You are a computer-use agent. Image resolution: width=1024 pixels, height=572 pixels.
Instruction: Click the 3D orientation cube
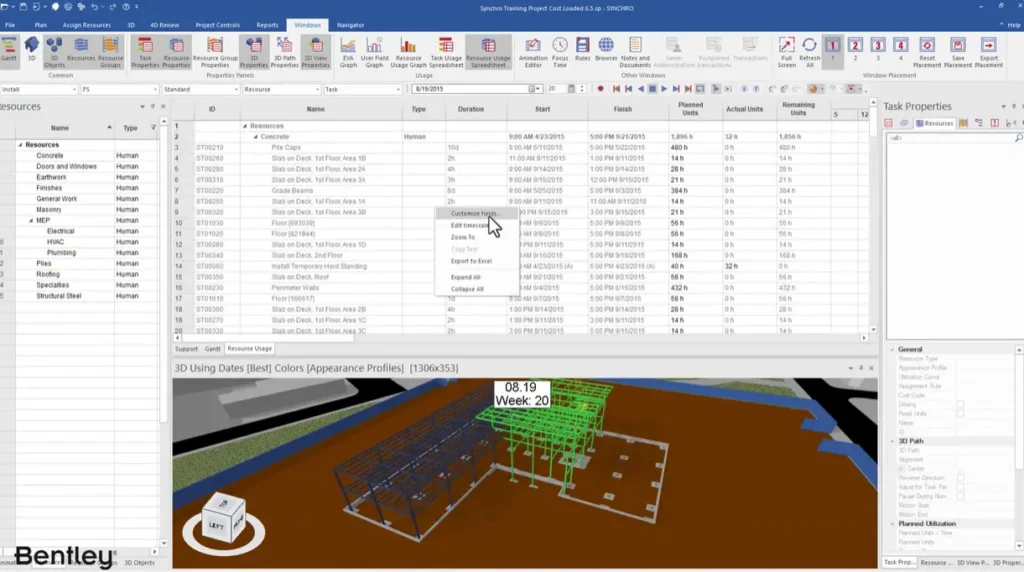(x=223, y=520)
